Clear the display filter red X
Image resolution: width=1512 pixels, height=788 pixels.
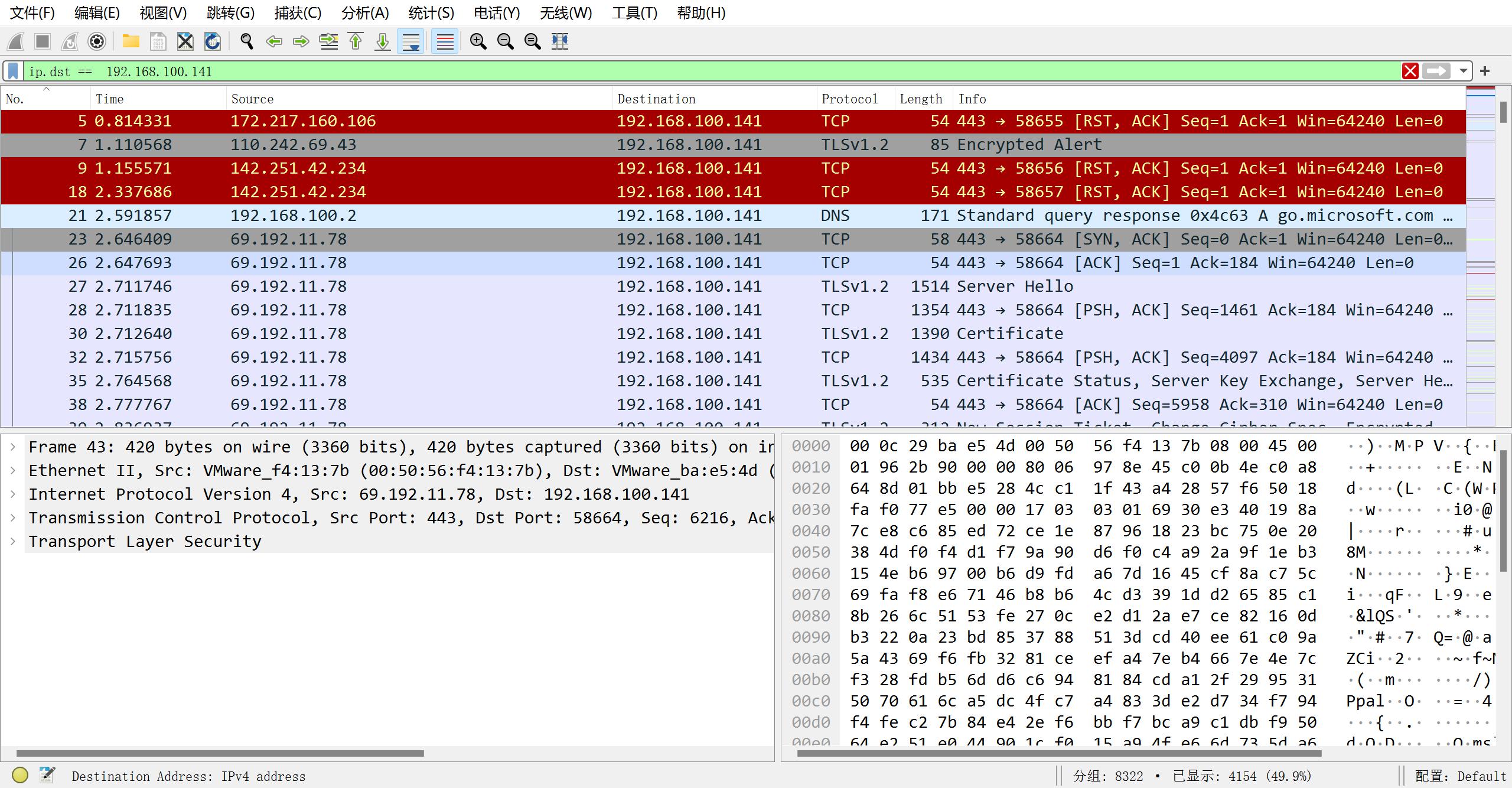coord(1410,71)
